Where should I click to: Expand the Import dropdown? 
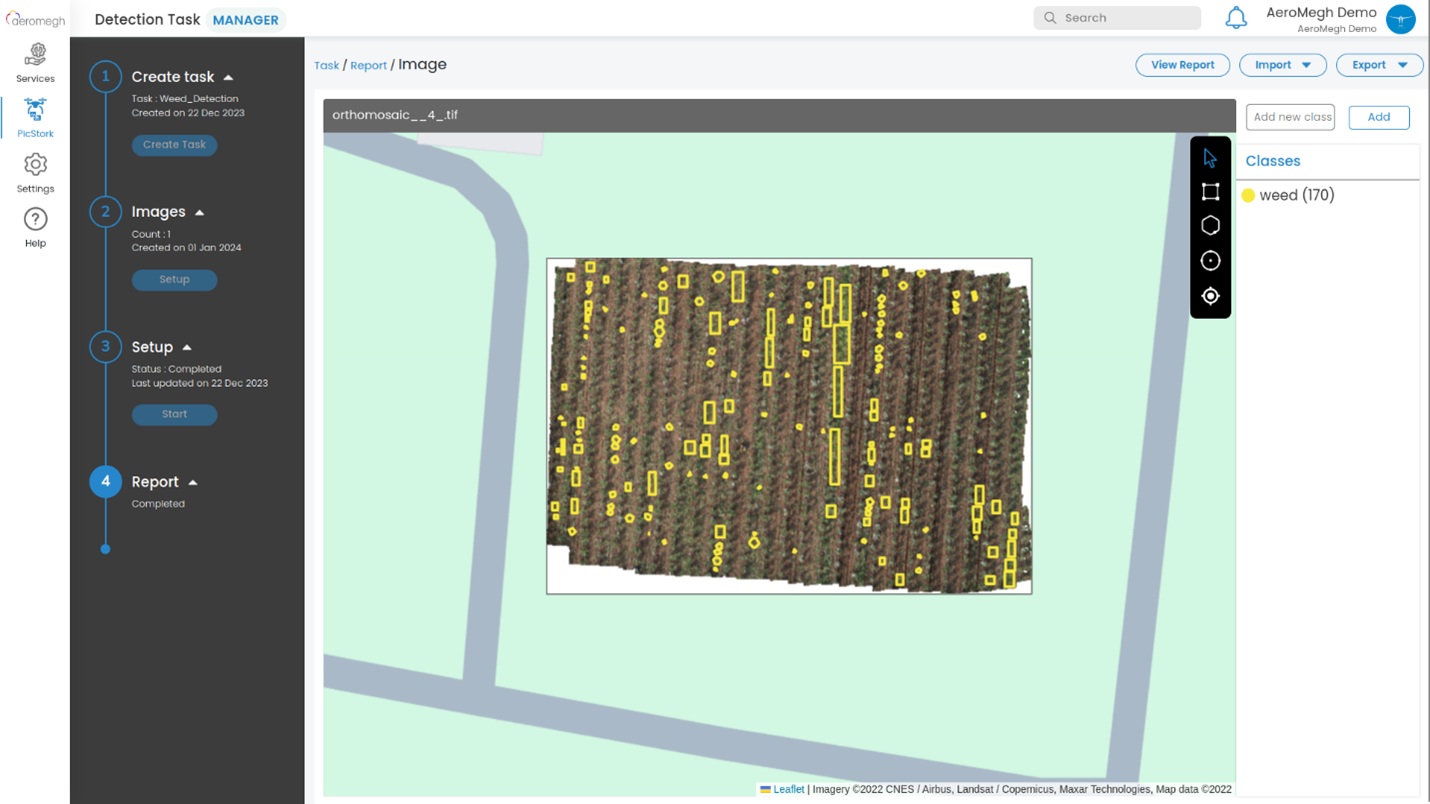(x=1282, y=65)
